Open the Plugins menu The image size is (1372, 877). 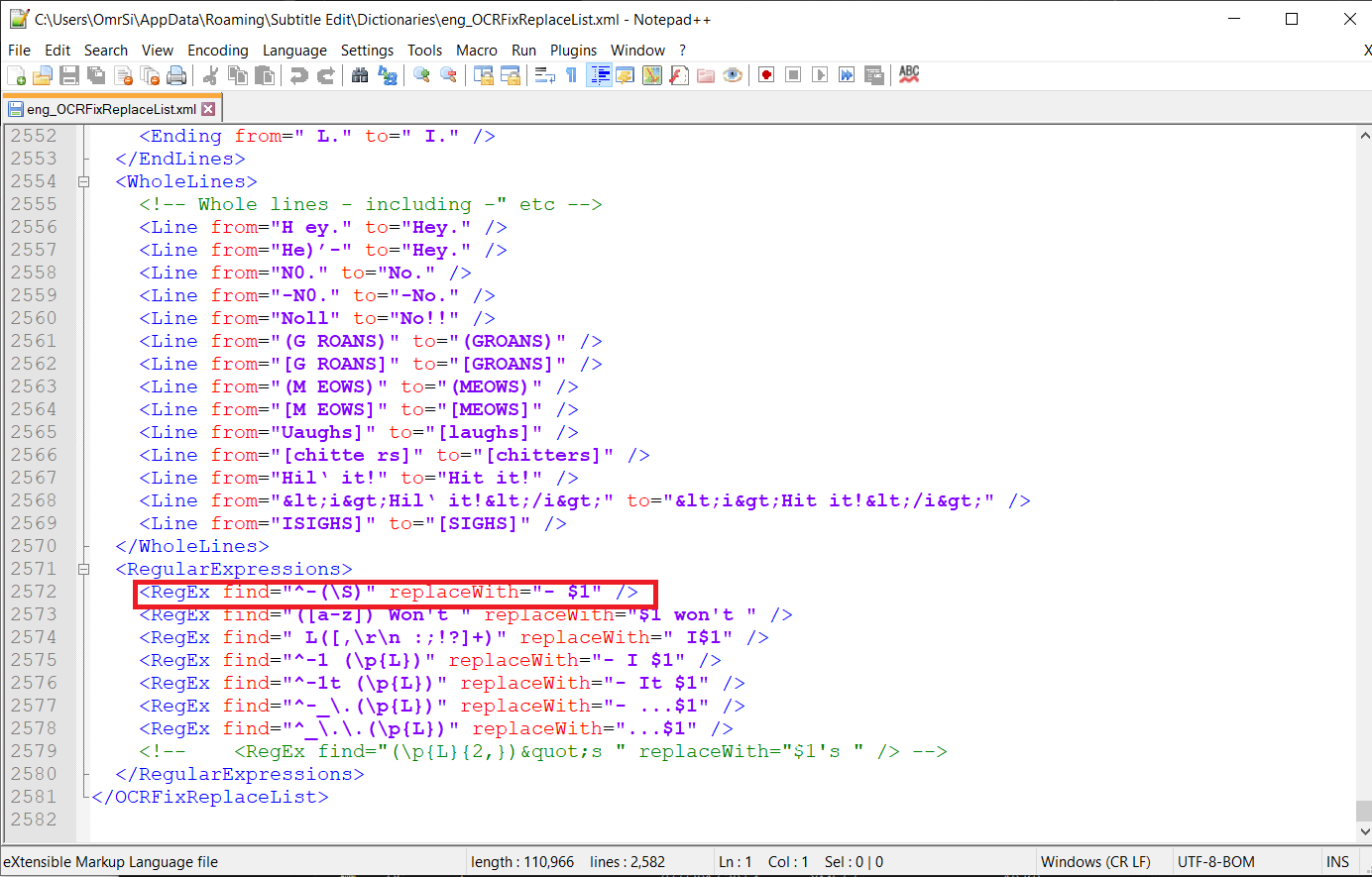click(x=571, y=50)
